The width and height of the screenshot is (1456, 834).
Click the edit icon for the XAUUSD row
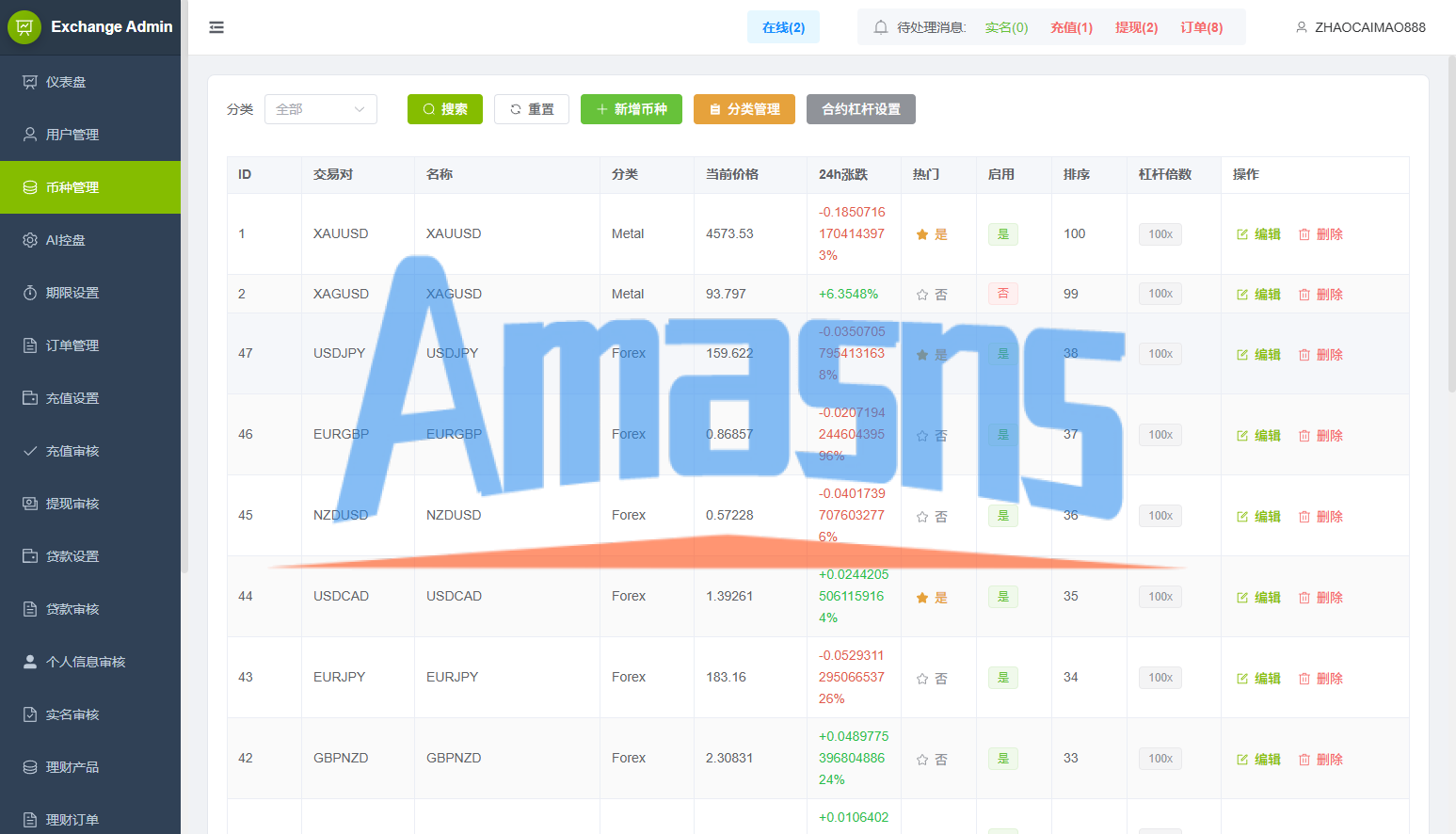[1242, 234]
